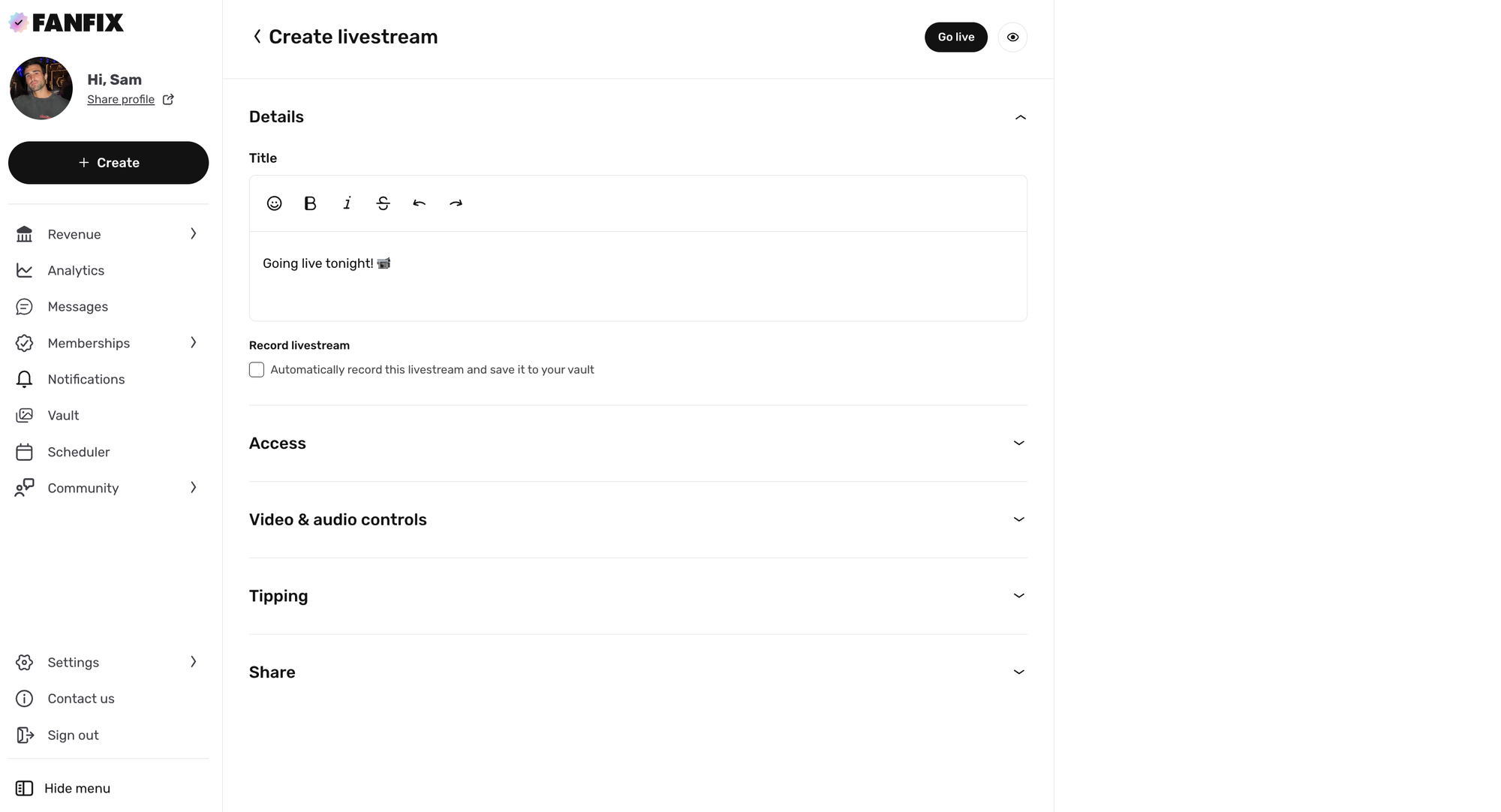1501x812 pixels.
Task: Click the back arrow beside Create livestream
Action: coord(257,37)
